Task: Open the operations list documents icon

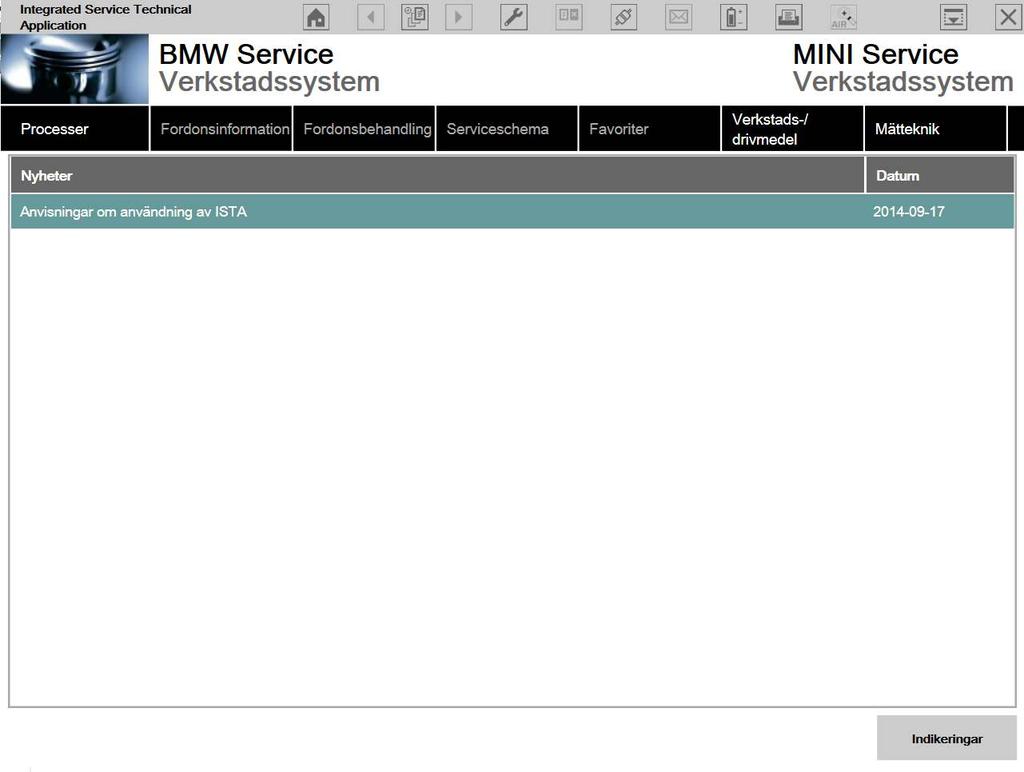Action: point(415,17)
